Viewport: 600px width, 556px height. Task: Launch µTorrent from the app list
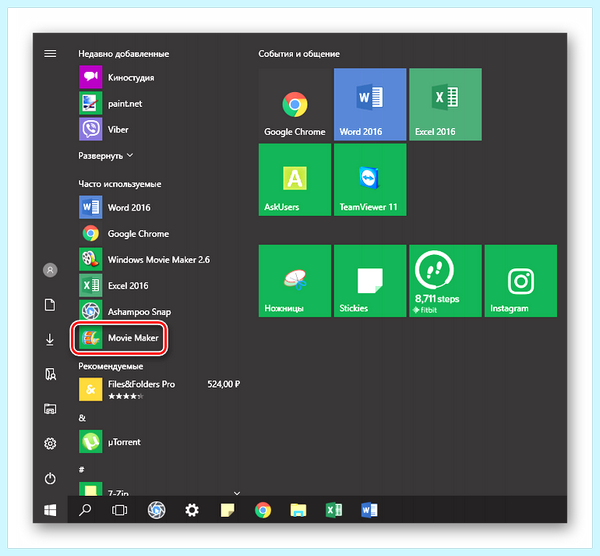[110, 442]
